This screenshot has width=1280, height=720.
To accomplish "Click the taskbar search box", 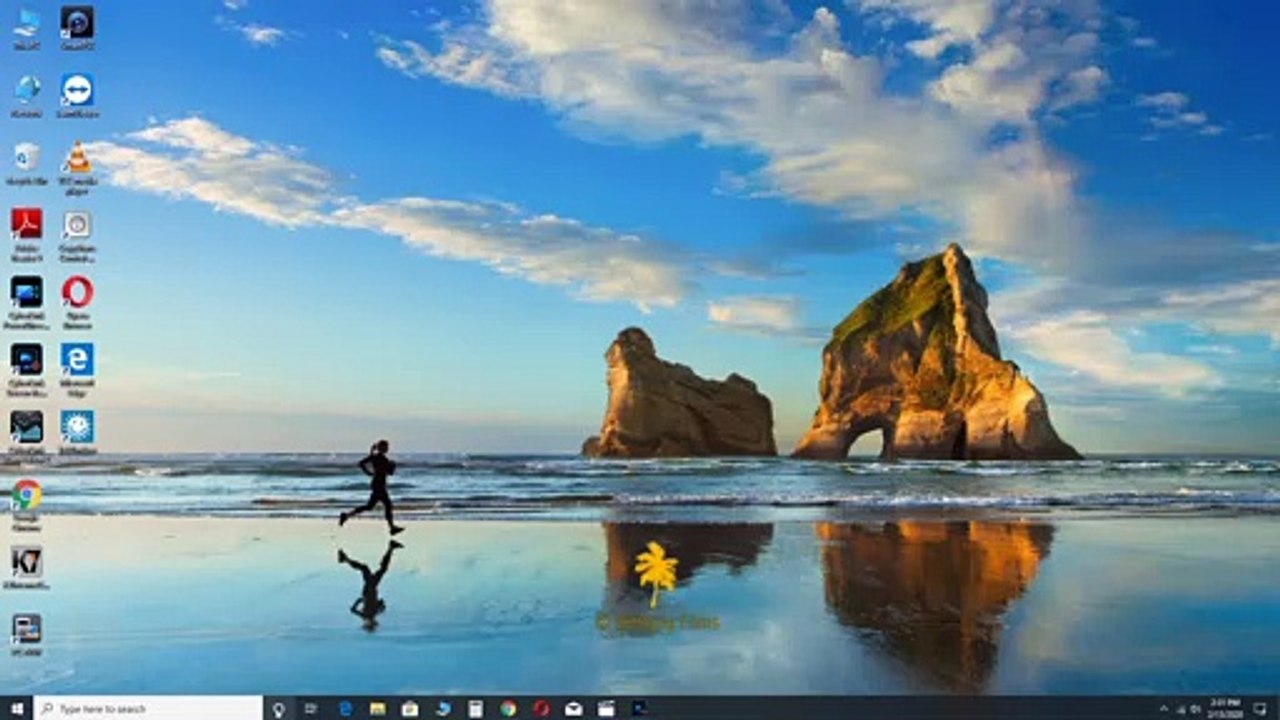I will 148,708.
